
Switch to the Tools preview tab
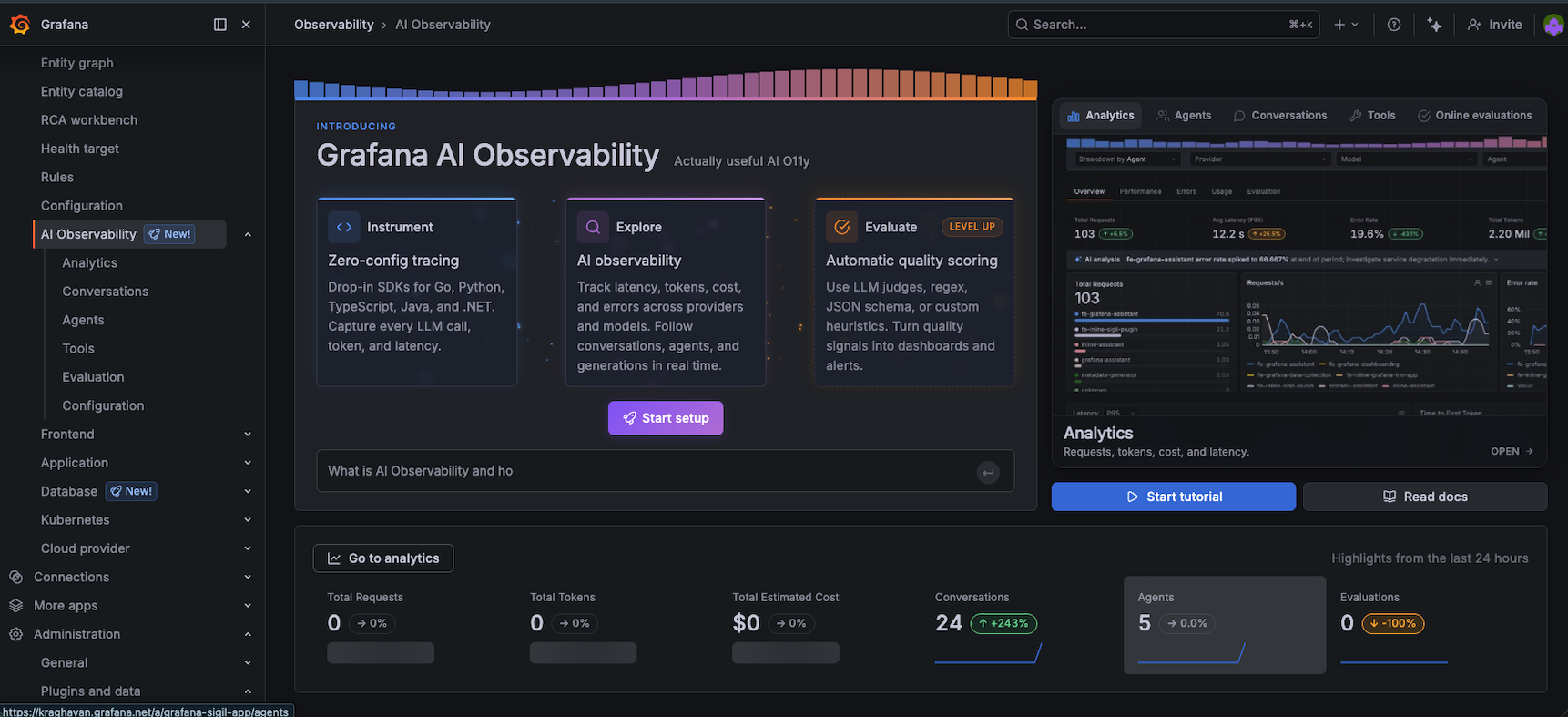(x=1372, y=116)
